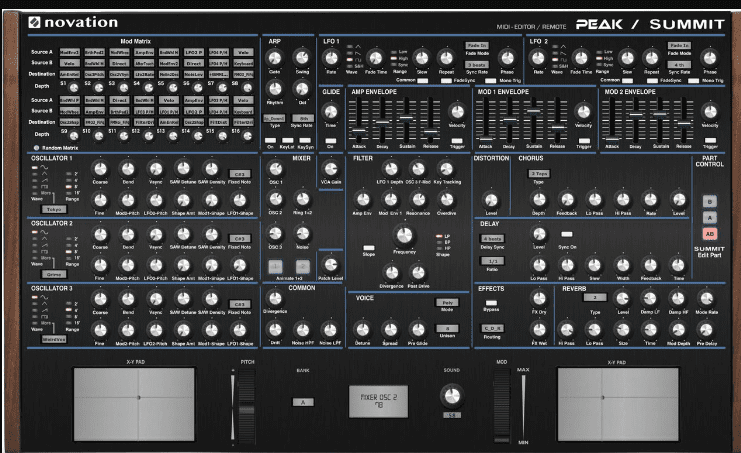Click the right X-Y pad
Screen dimensions: 741x453
coord(618,404)
